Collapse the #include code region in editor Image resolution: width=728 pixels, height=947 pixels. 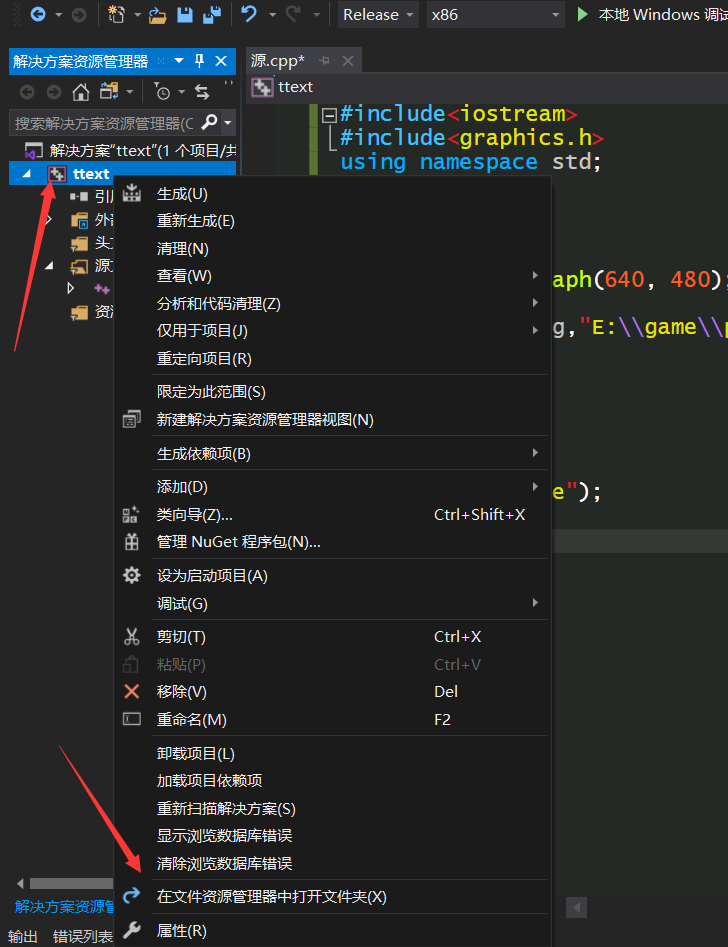point(329,114)
